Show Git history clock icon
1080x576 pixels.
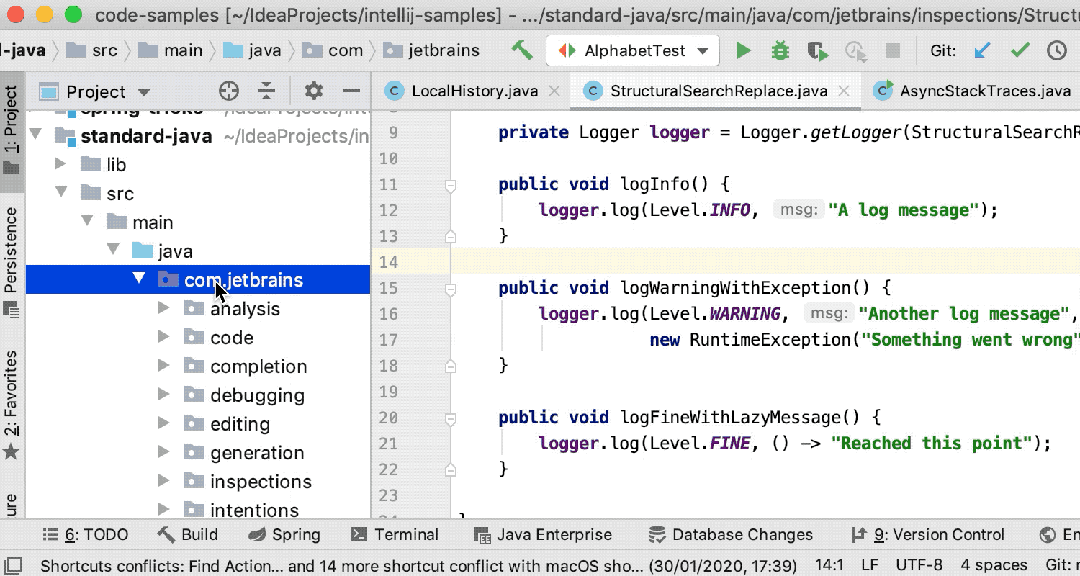(1057, 50)
